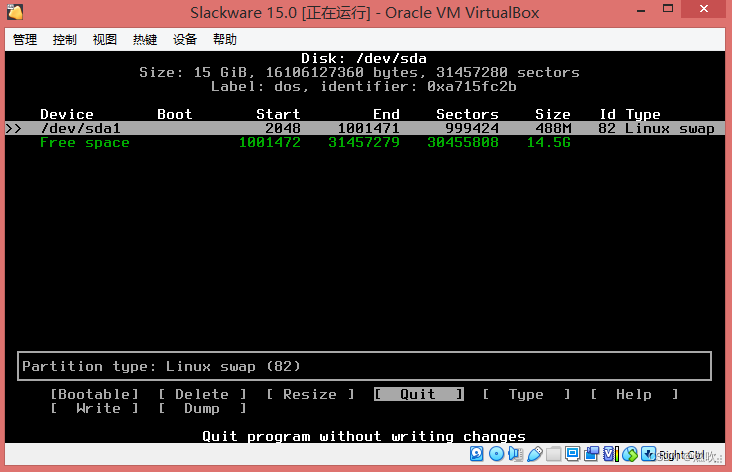Click the Id Type column header
This screenshot has height=472, width=732.
click(x=630, y=114)
